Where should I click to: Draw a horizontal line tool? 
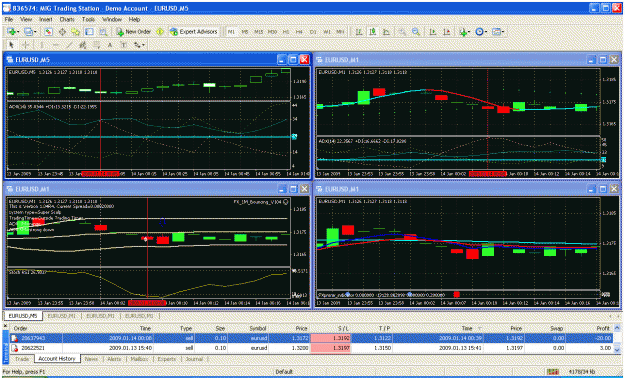56,45
